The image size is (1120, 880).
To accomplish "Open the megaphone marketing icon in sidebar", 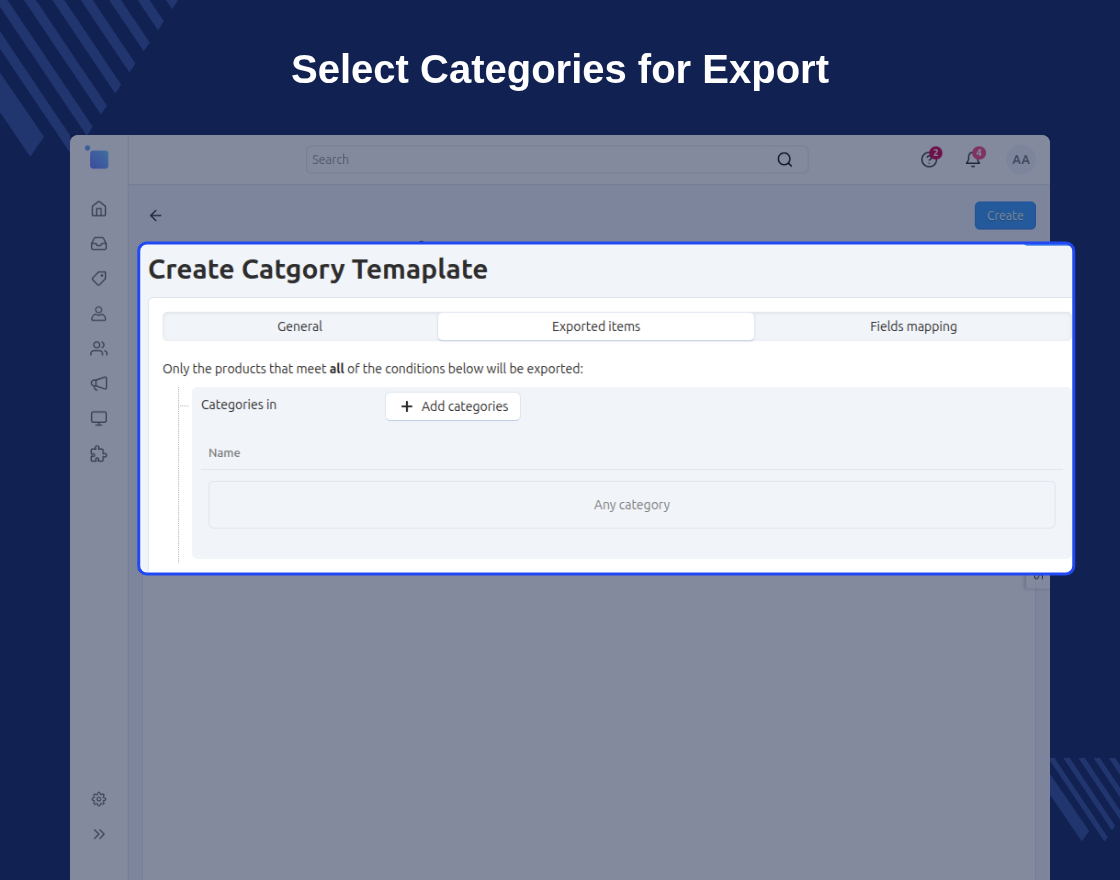I will coord(99,384).
